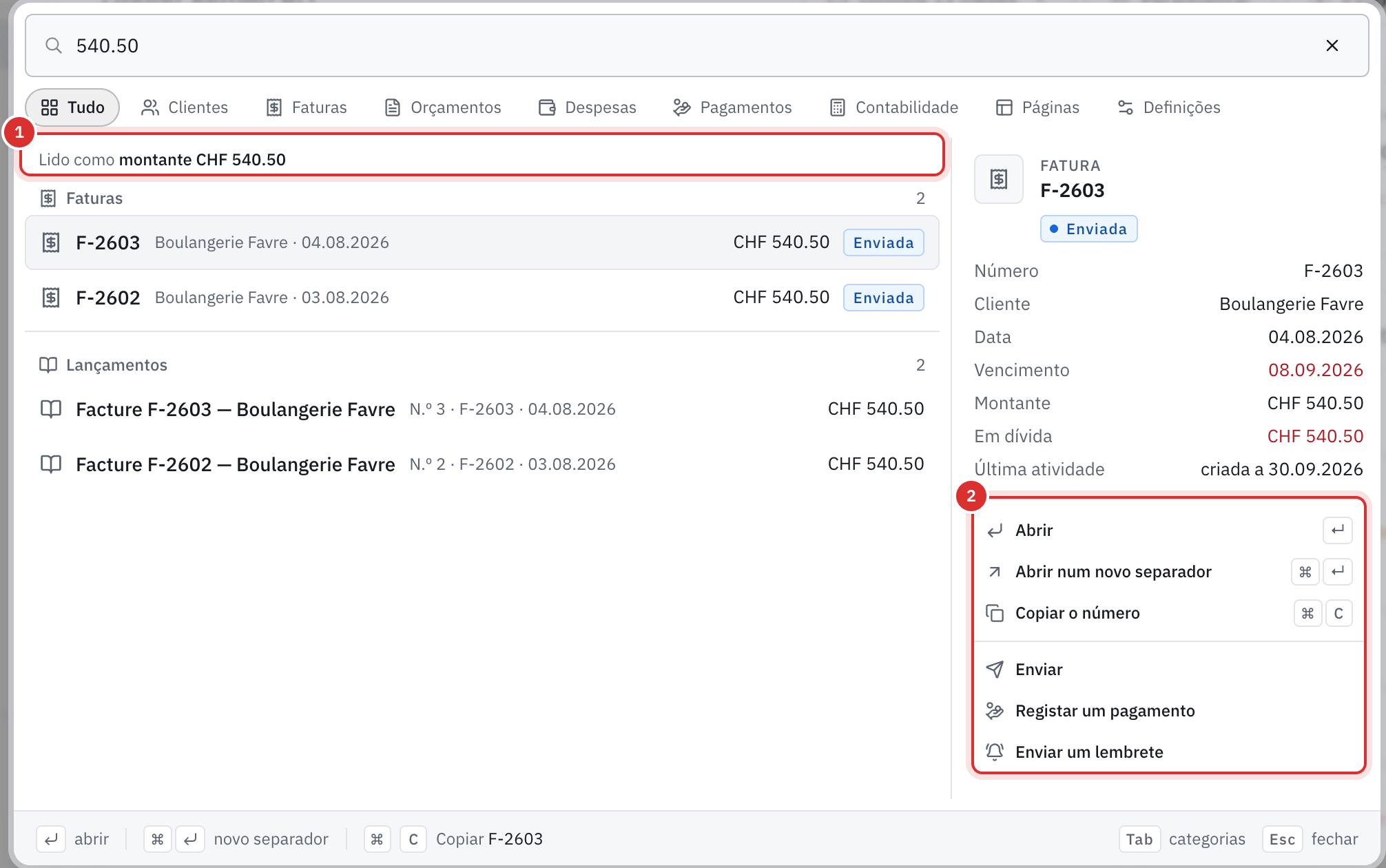The width and height of the screenshot is (1386, 868).
Task: Click the Esc fechar footer hint
Action: click(x=1310, y=839)
